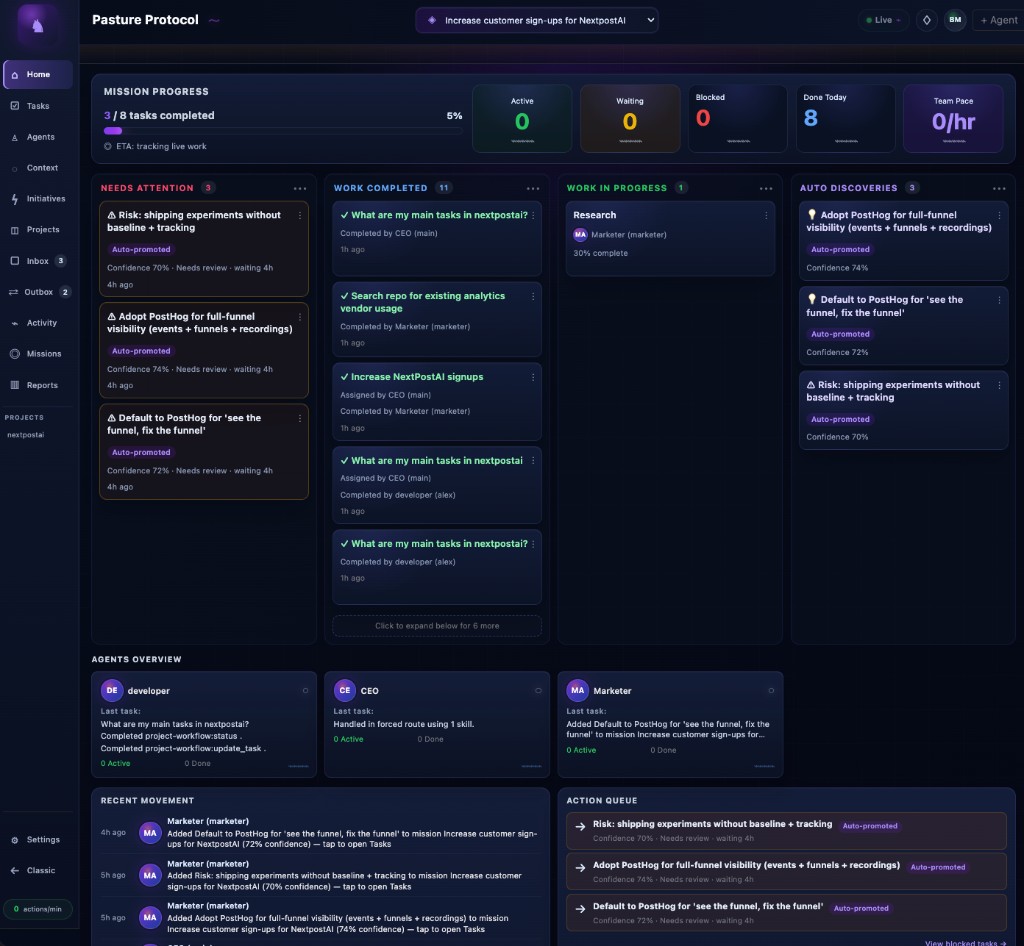Open Work In Progress column options menu

tap(766, 188)
